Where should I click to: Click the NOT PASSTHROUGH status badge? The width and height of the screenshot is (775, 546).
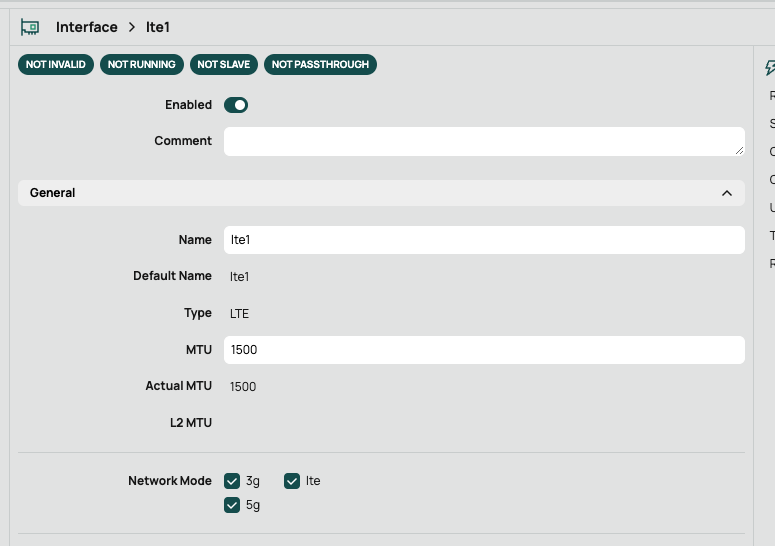tap(320, 65)
